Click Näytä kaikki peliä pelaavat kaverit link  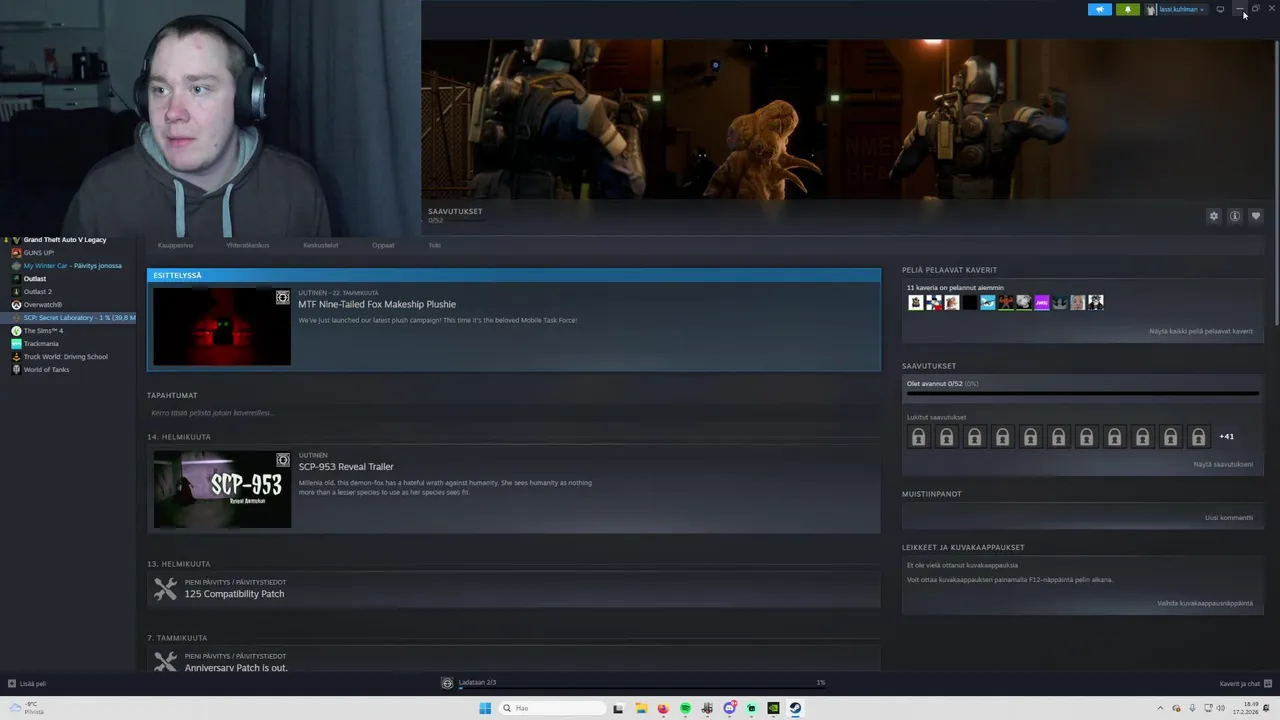pos(1200,331)
